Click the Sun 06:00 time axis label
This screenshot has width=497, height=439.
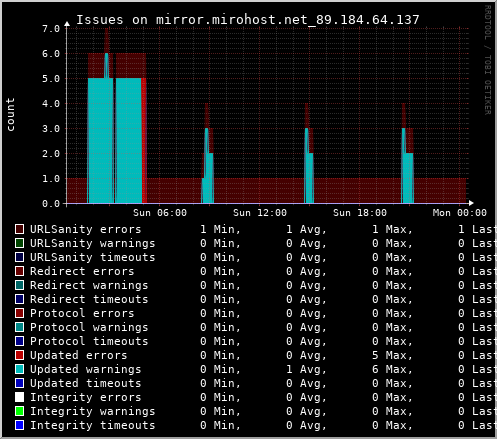[160, 213]
